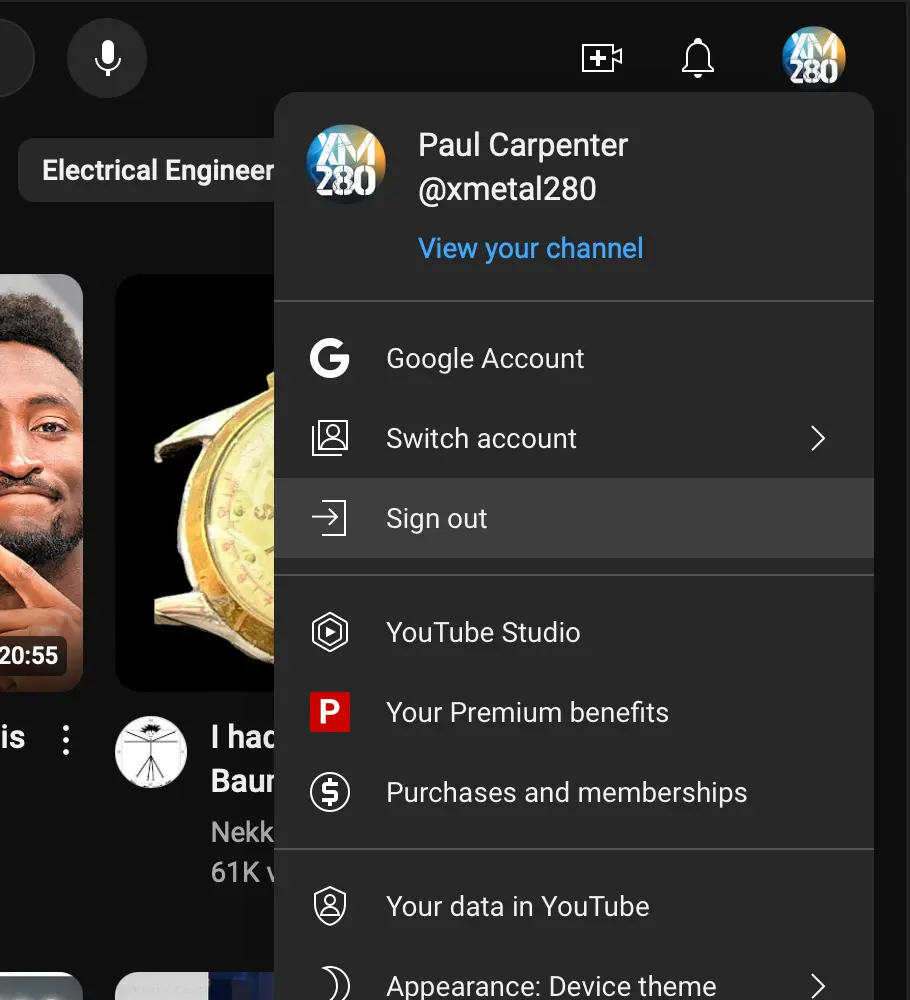Select Sign out from account menu
Viewport: 910px width, 1000px height.
437,518
